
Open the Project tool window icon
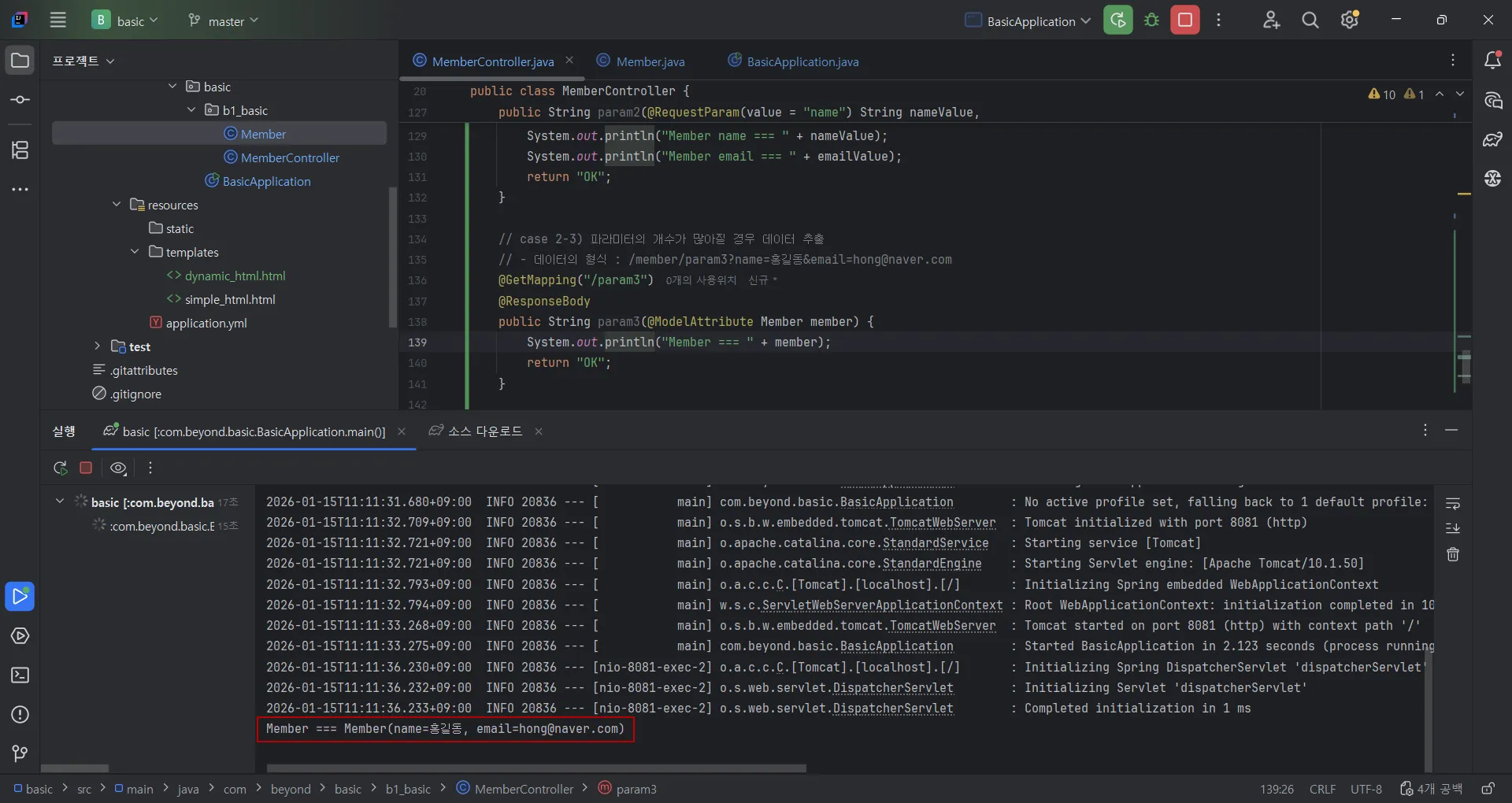(x=20, y=61)
